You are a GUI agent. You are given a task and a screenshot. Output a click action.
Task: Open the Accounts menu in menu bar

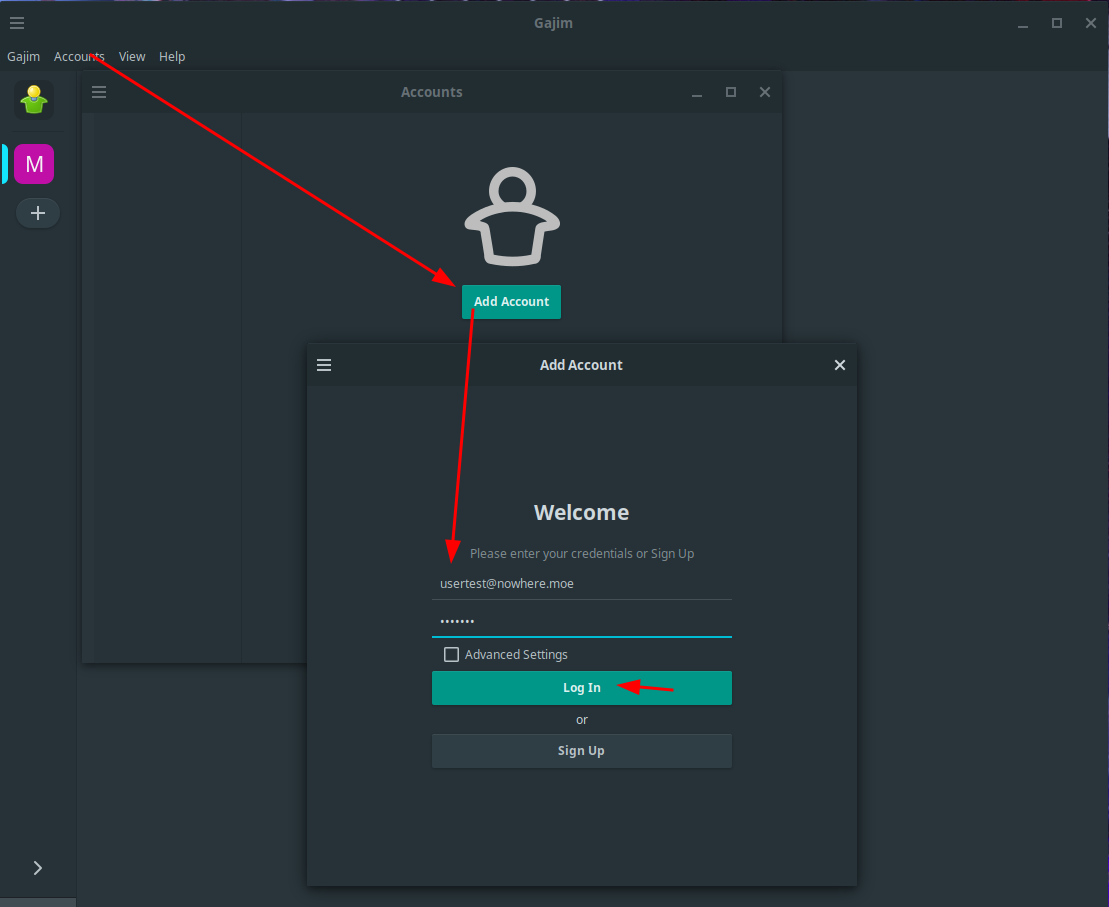79,57
